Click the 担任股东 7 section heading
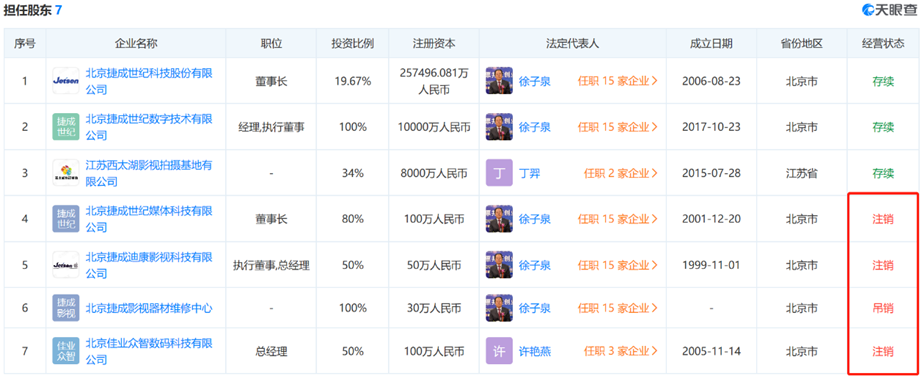922x378 pixels. (x=32, y=10)
